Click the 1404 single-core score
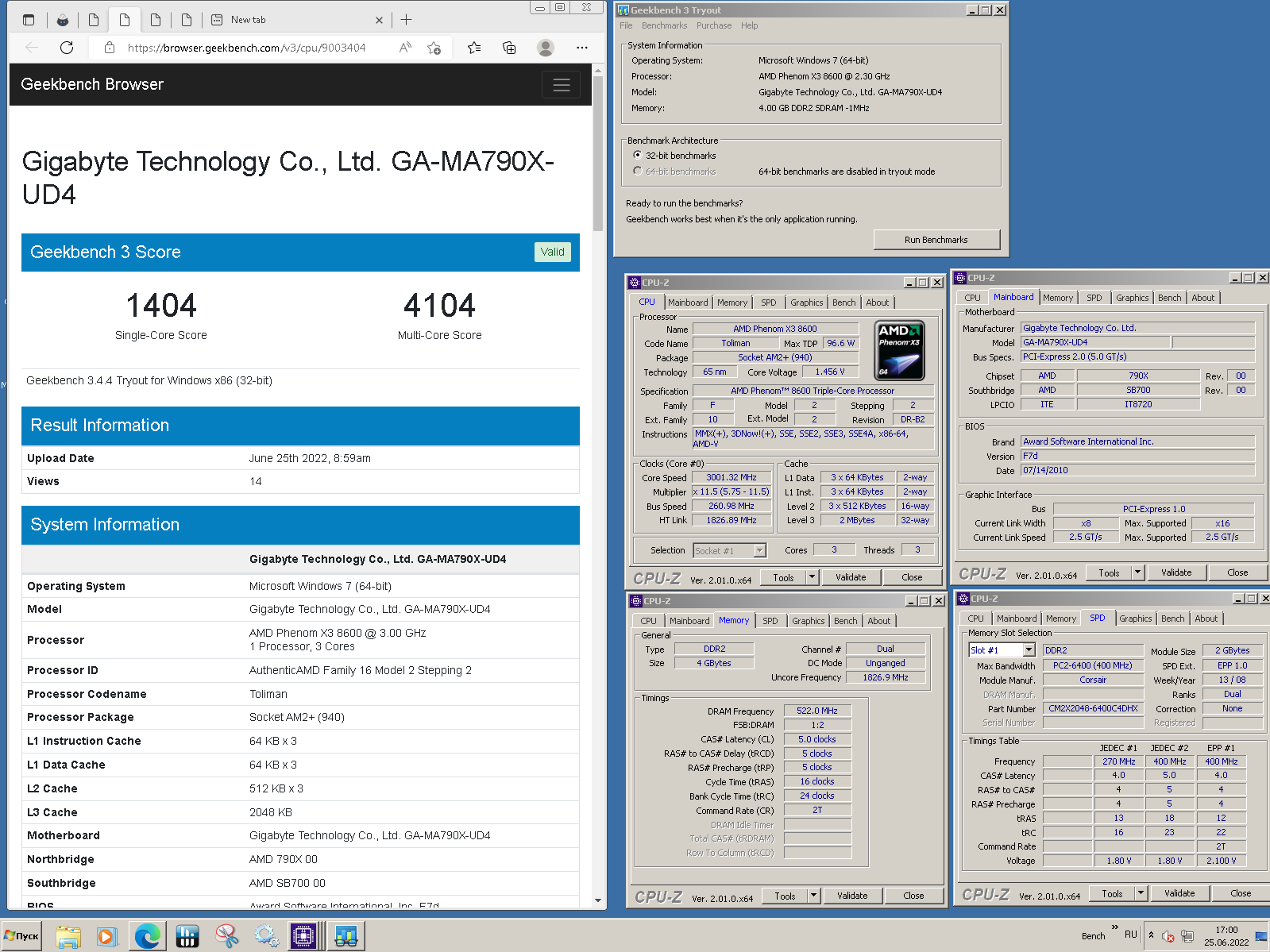 (161, 306)
